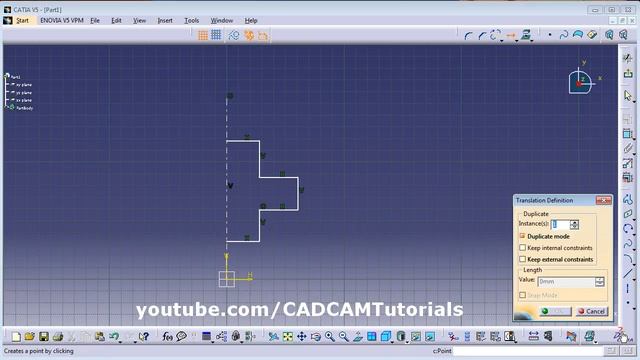The height and width of the screenshot is (360, 640).
Task: Activate the Select arrow tool
Action: coord(628,96)
